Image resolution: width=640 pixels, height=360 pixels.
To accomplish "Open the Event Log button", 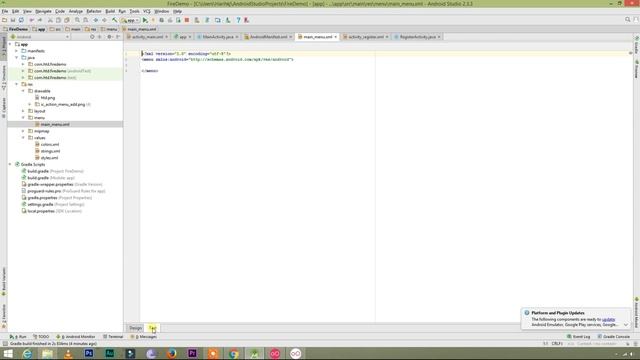I will click(x=579, y=337).
